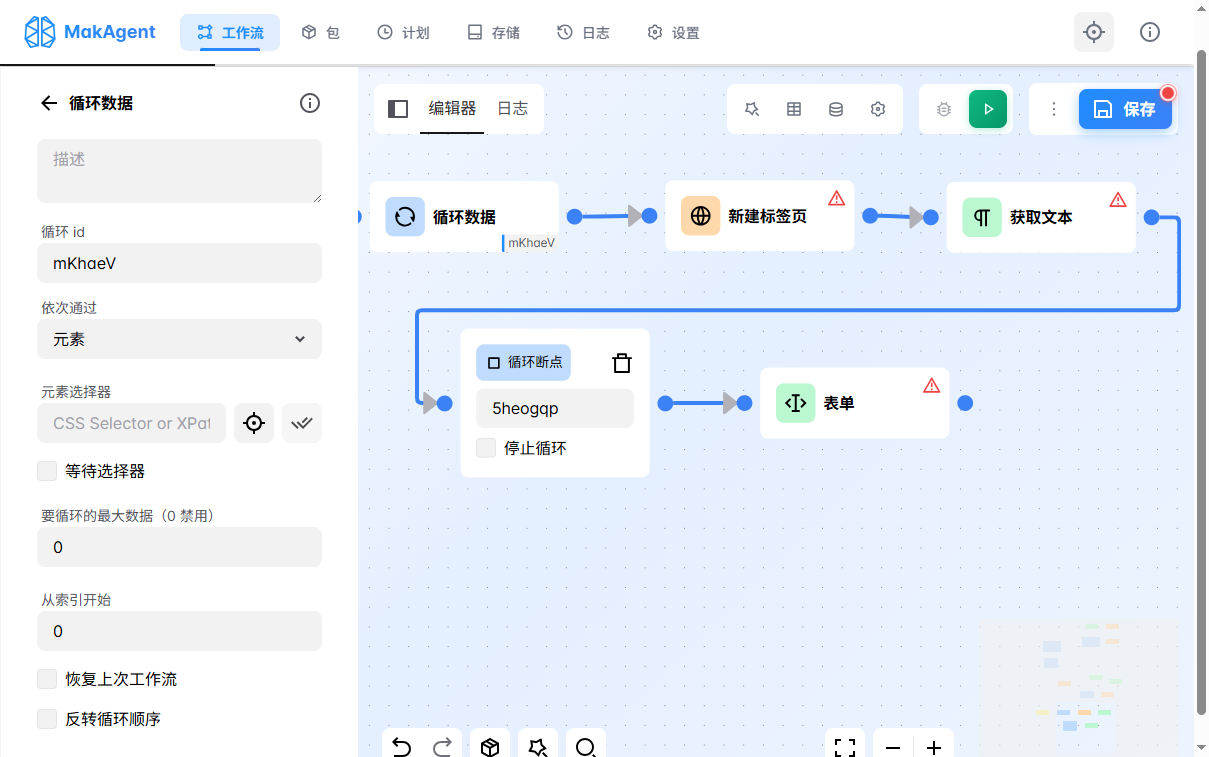1209x757 pixels.
Task: Open the data table icon in the toolbar
Action: [794, 109]
